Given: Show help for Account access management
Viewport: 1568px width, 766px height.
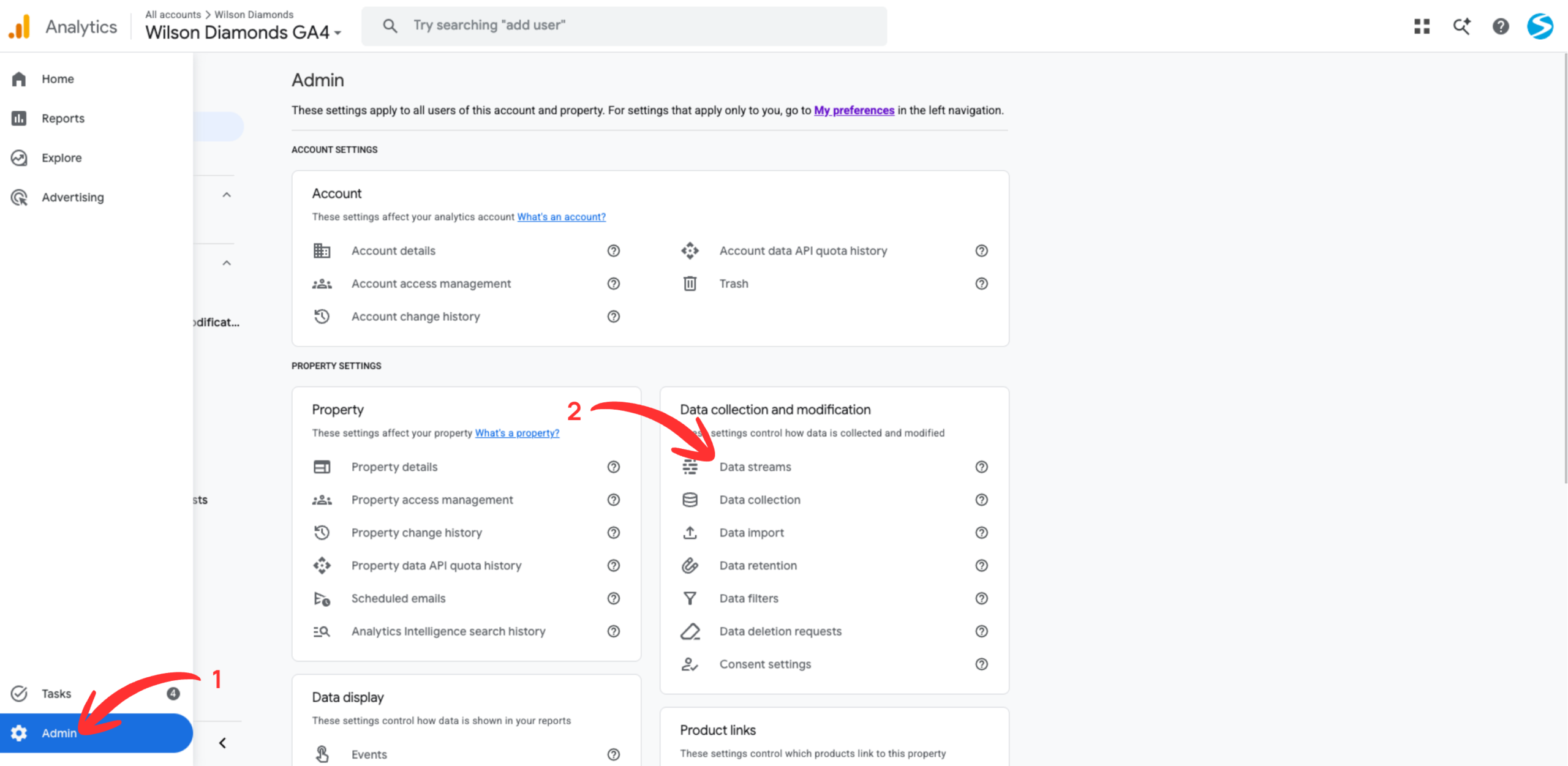Looking at the screenshot, I should click(613, 283).
